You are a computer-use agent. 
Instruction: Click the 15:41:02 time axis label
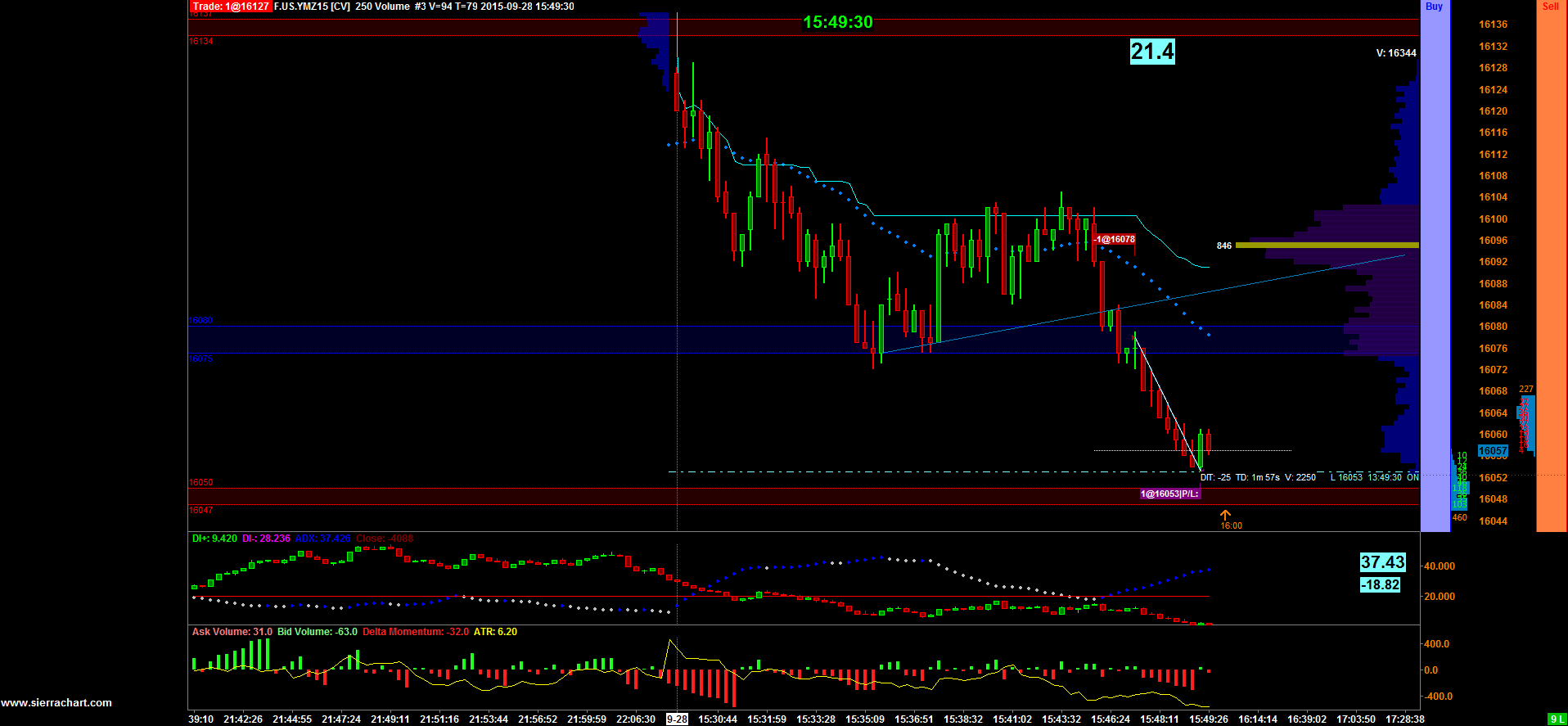click(1012, 719)
